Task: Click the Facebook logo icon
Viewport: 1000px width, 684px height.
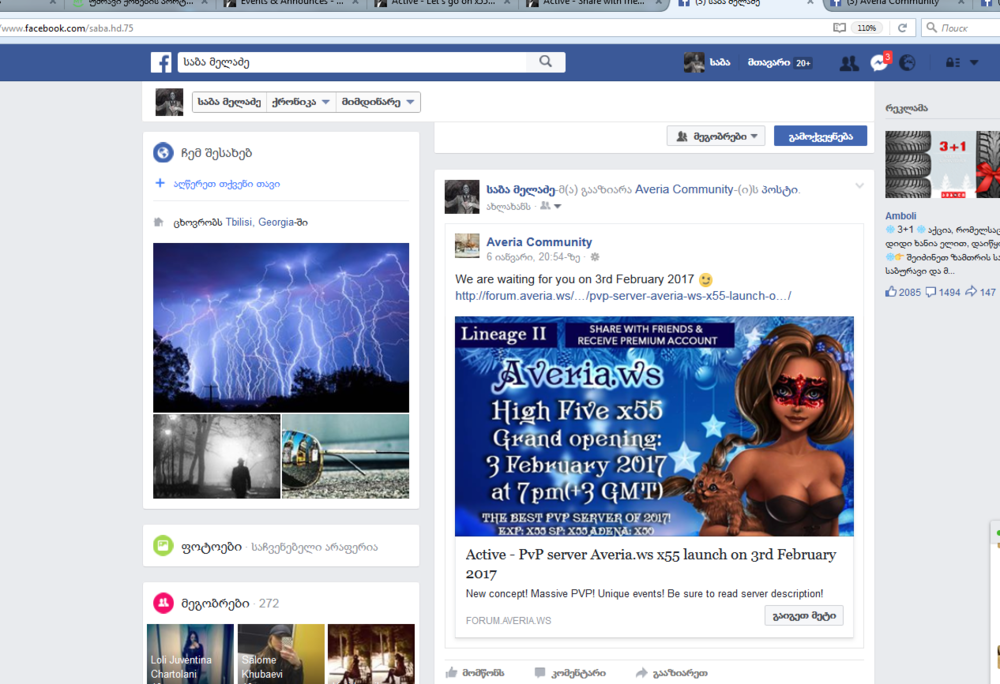Action: pos(161,63)
